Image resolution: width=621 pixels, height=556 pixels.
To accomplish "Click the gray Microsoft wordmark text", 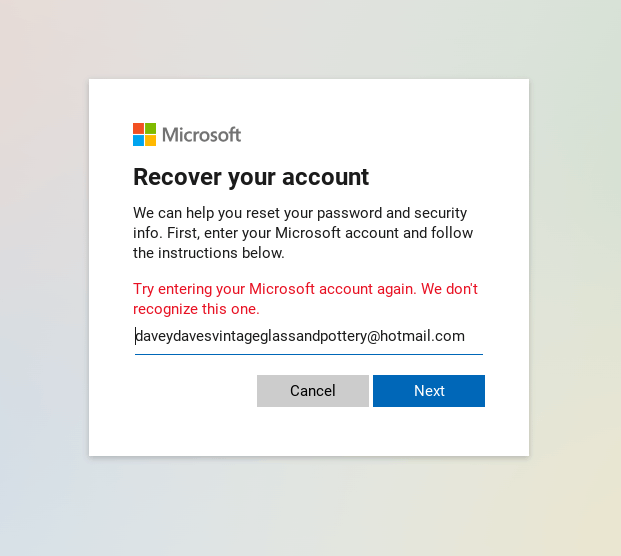I will coord(202,135).
